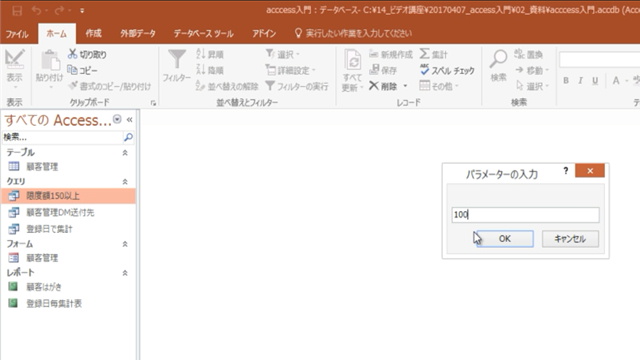Collapse the テーブル group

125,153
